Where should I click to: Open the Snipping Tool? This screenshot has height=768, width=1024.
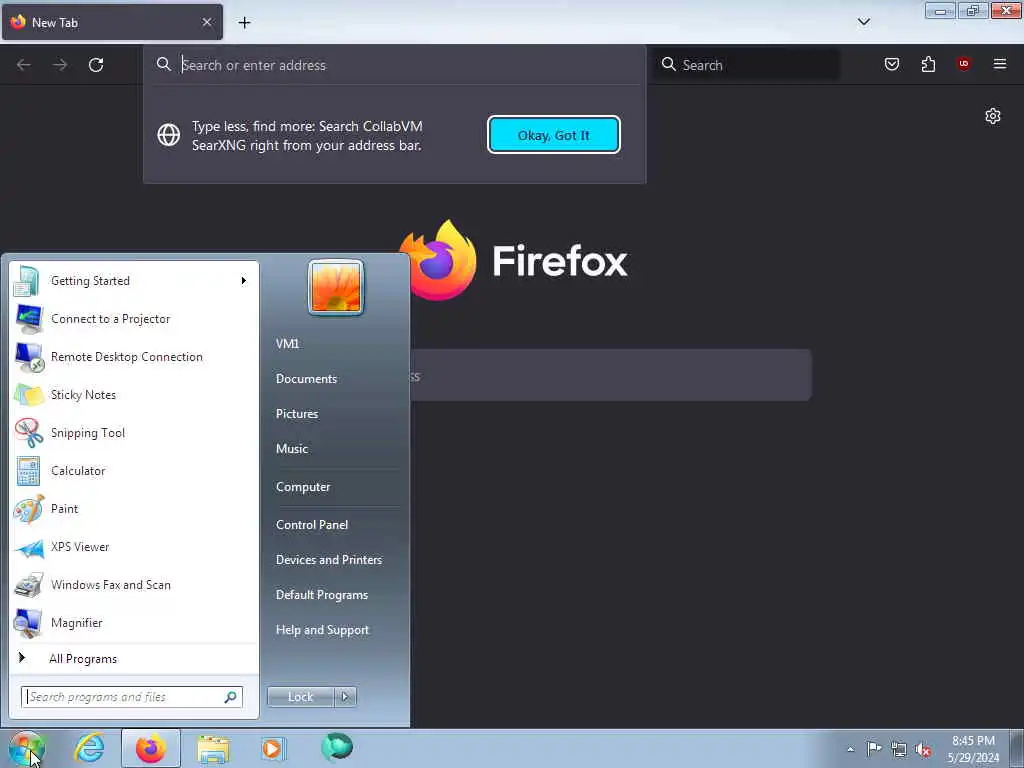pyautogui.click(x=134, y=432)
